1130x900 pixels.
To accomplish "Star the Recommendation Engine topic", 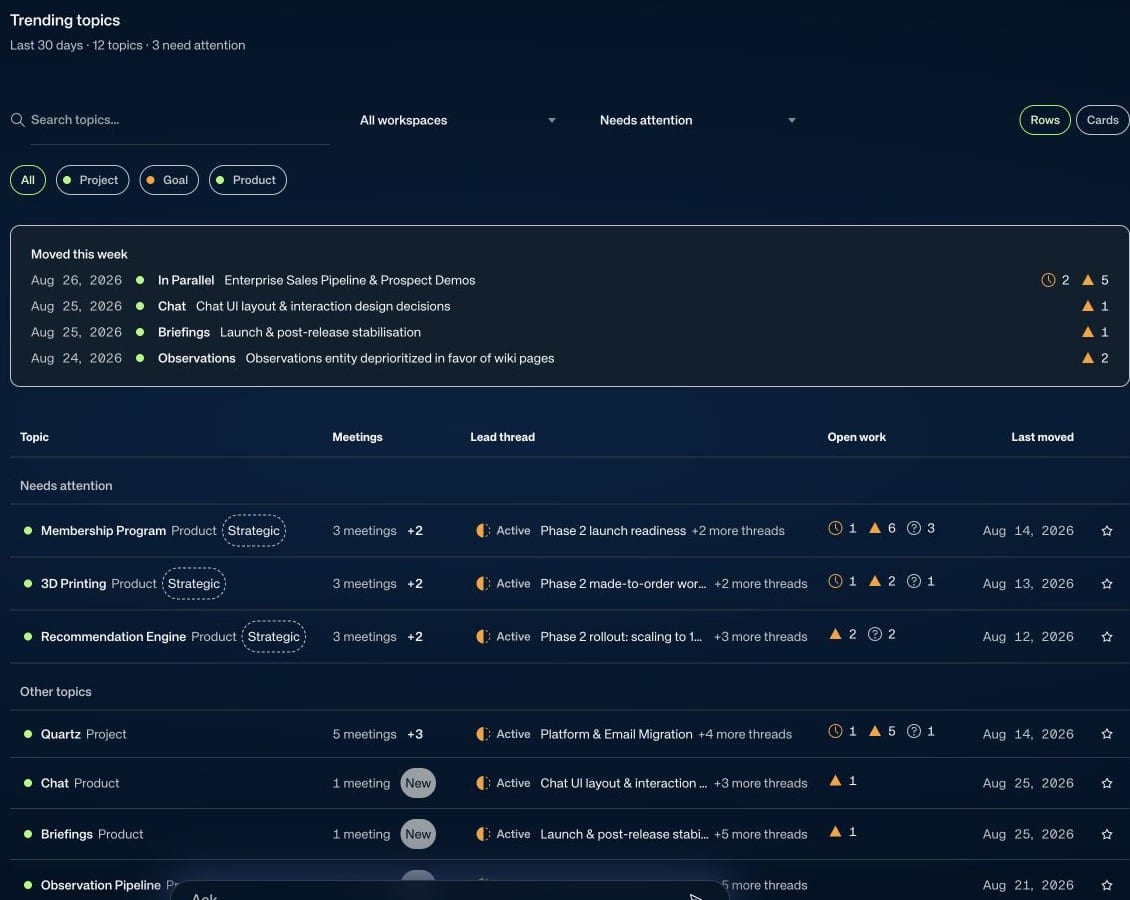I will point(1107,637).
